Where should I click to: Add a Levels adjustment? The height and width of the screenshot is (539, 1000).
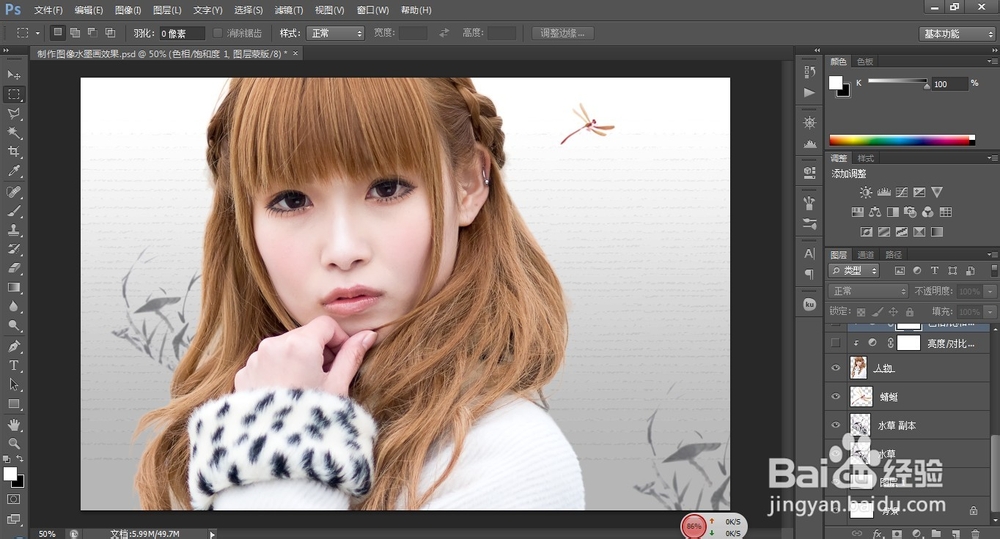click(x=884, y=192)
